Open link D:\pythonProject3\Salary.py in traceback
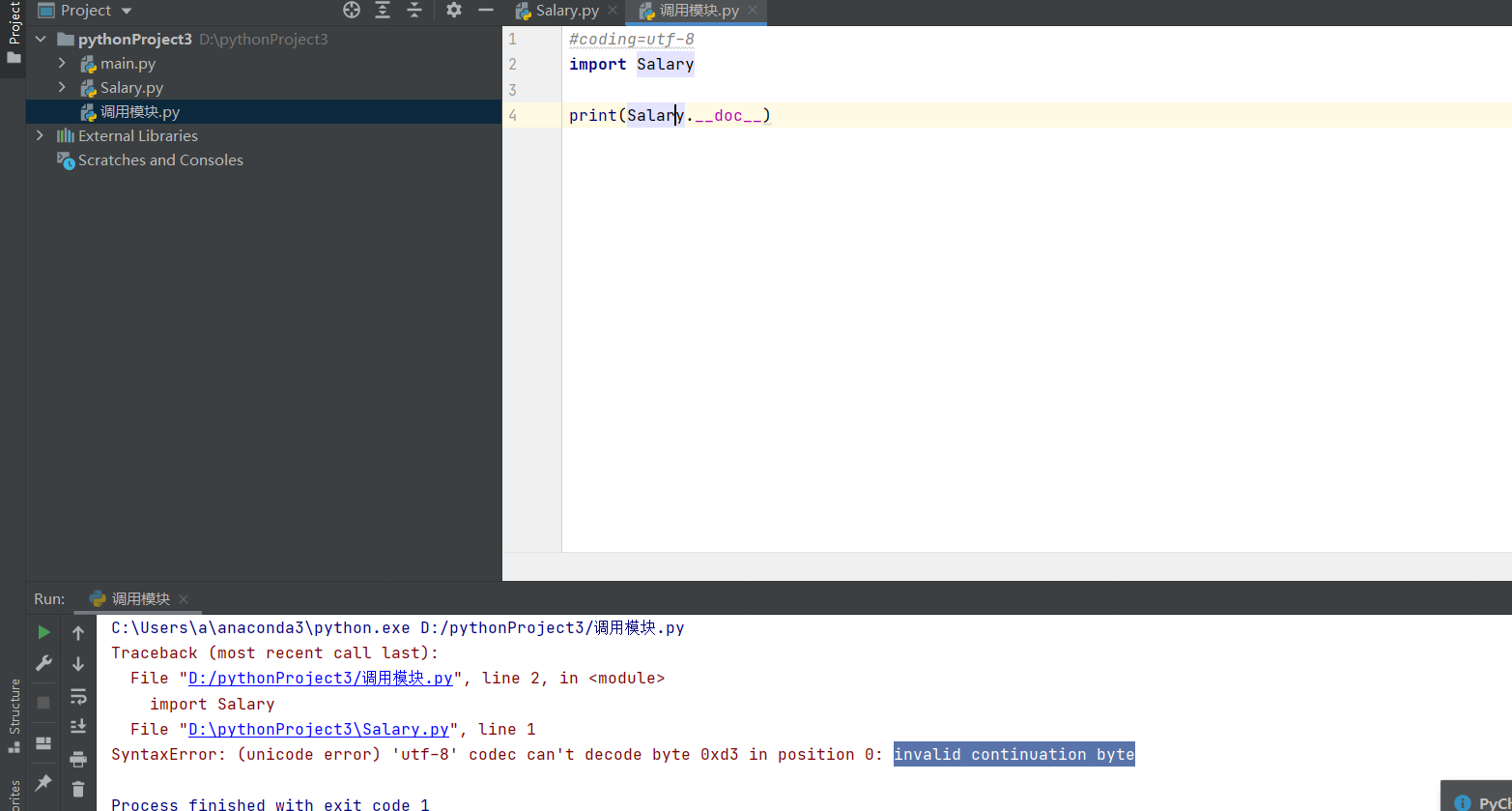The width and height of the screenshot is (1512, 811). (319, 730)
